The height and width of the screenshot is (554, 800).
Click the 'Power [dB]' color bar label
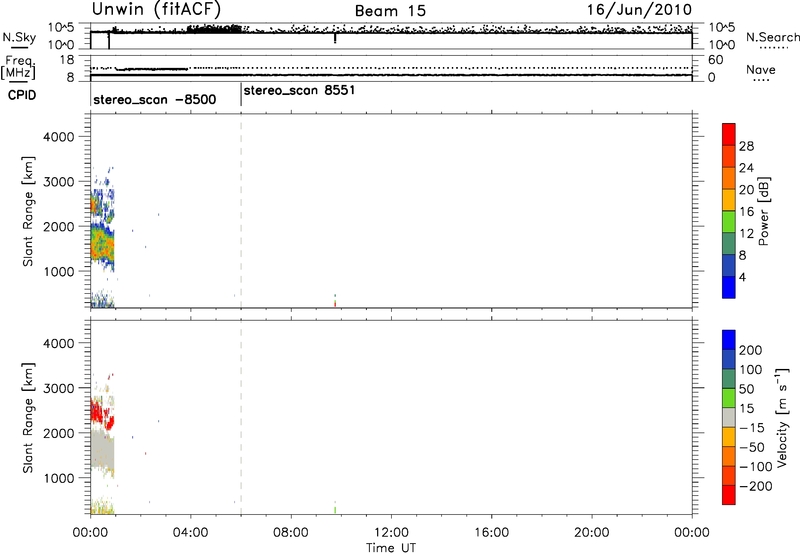pos(764,211)
